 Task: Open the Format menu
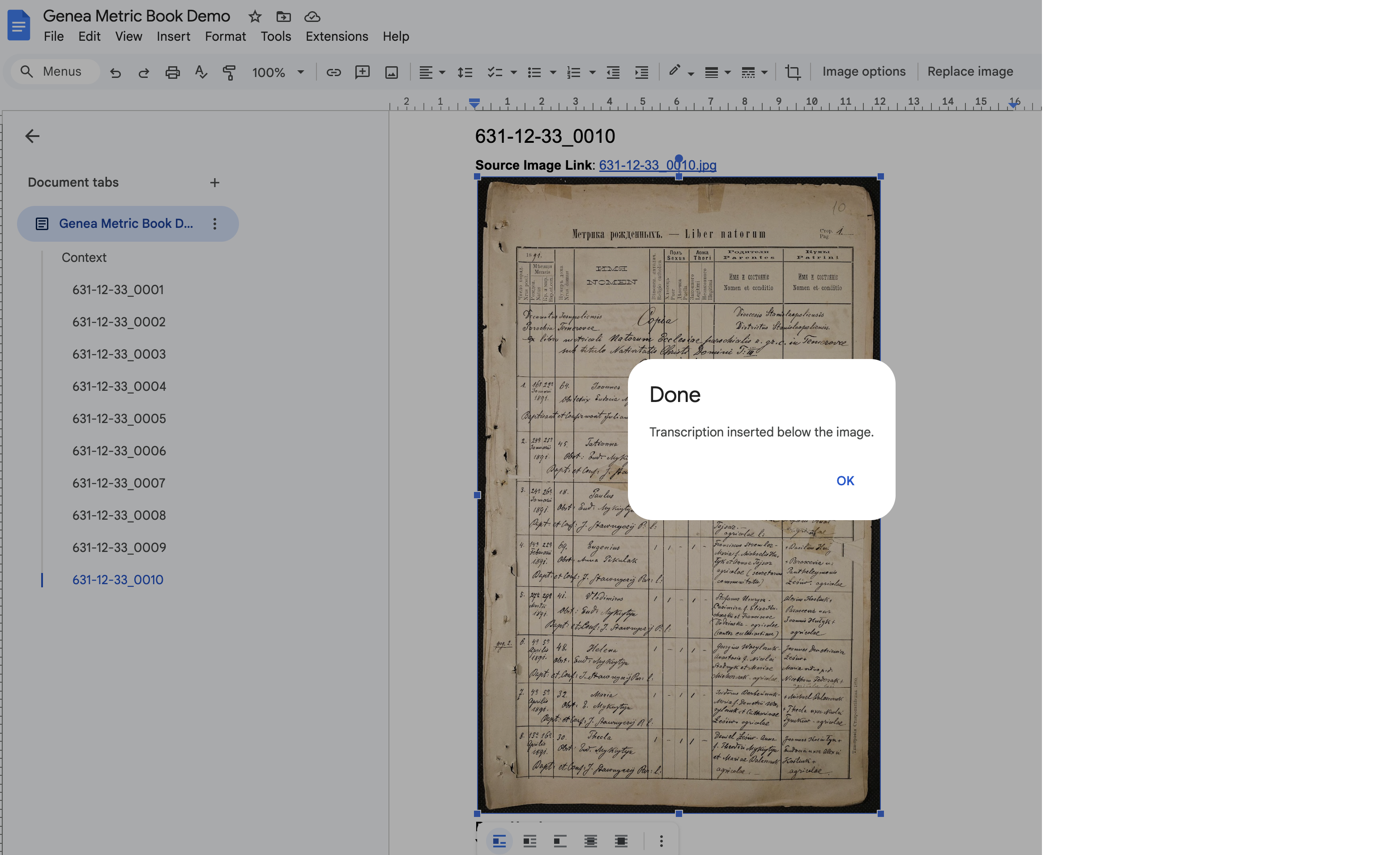pos(225,36)
